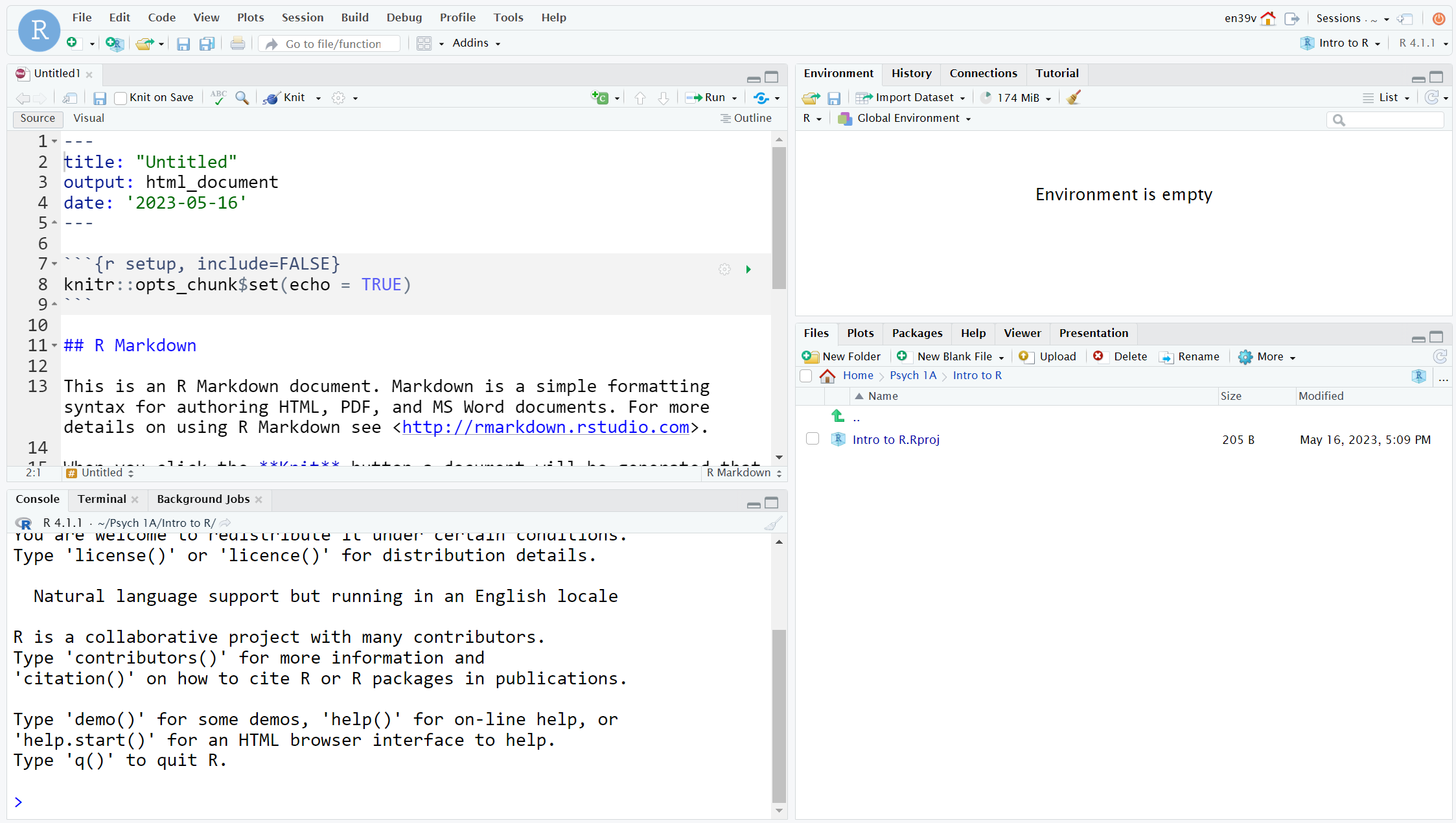
Task: Open the Tools menu
Action: pyautogui.click(x=508, y=17)
